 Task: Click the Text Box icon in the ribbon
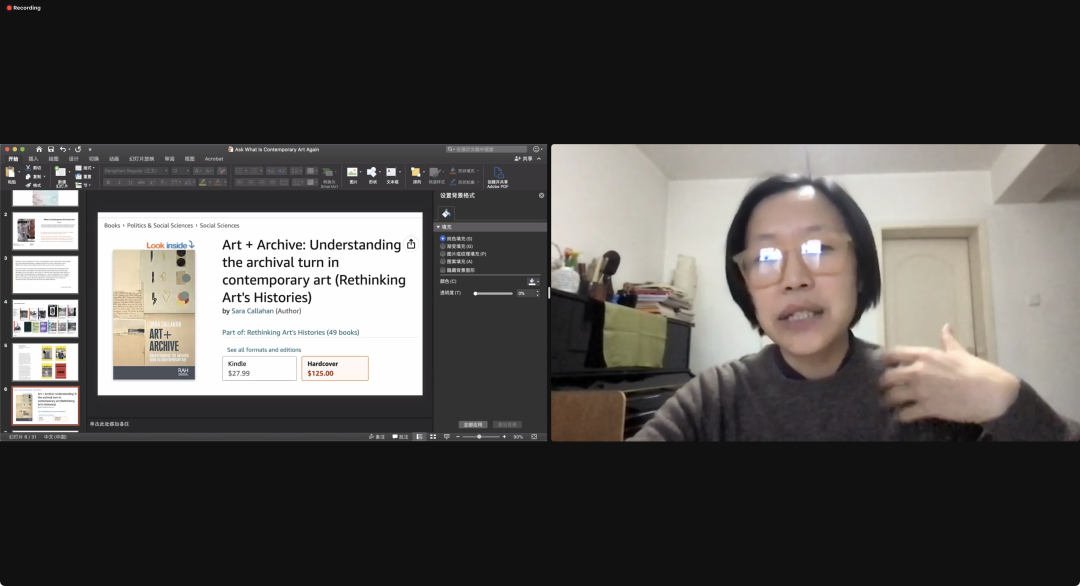pos(391,172)
